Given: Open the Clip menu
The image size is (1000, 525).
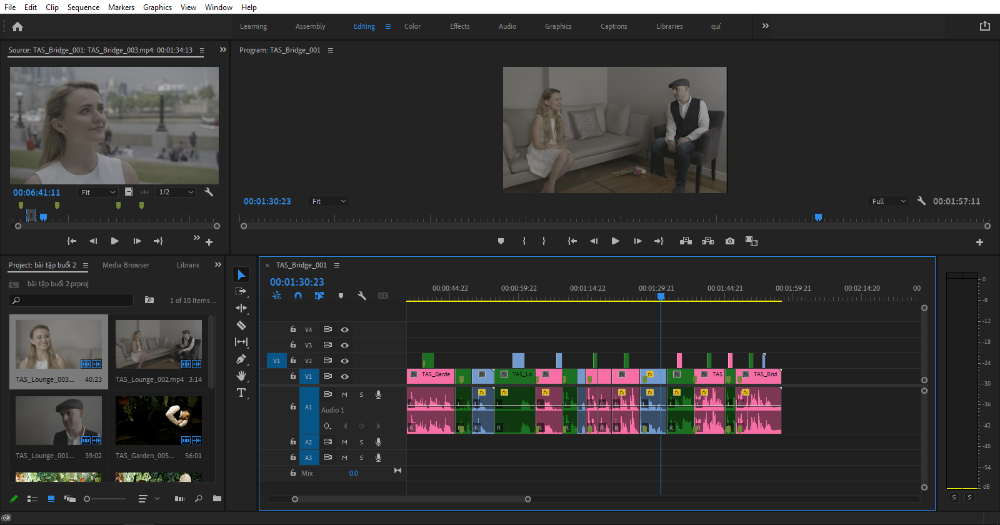Looking at the screenshot, I should click(52, 7).
